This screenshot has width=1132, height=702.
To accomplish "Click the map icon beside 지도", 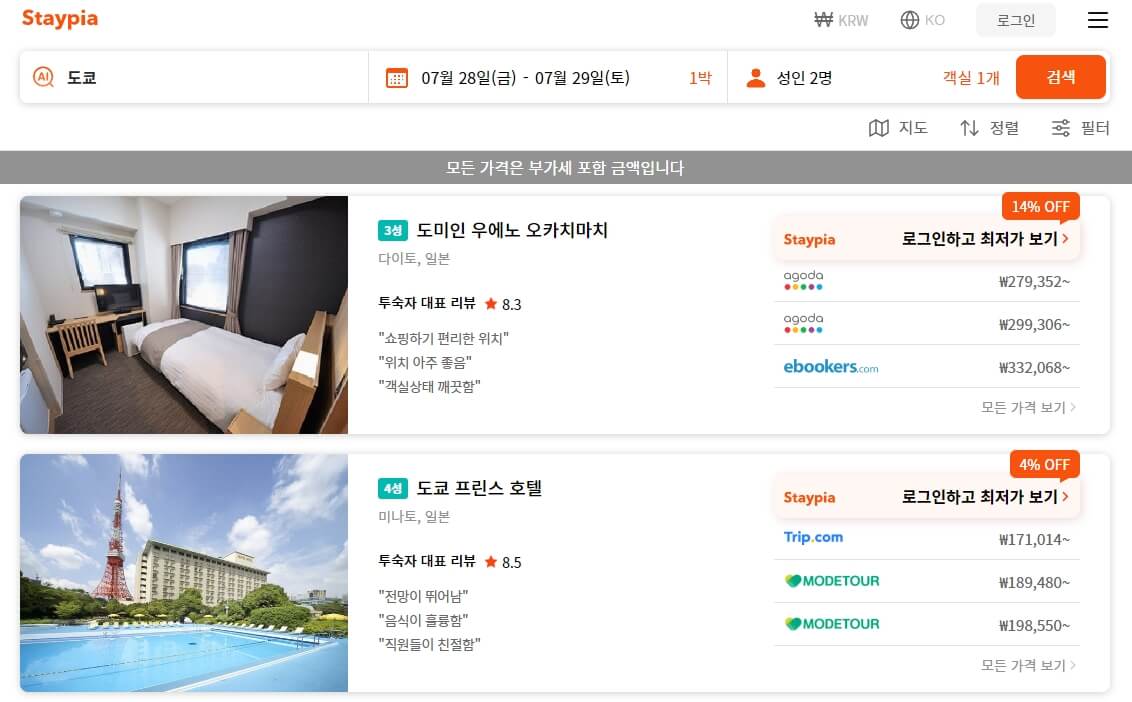I will point(879,128).
